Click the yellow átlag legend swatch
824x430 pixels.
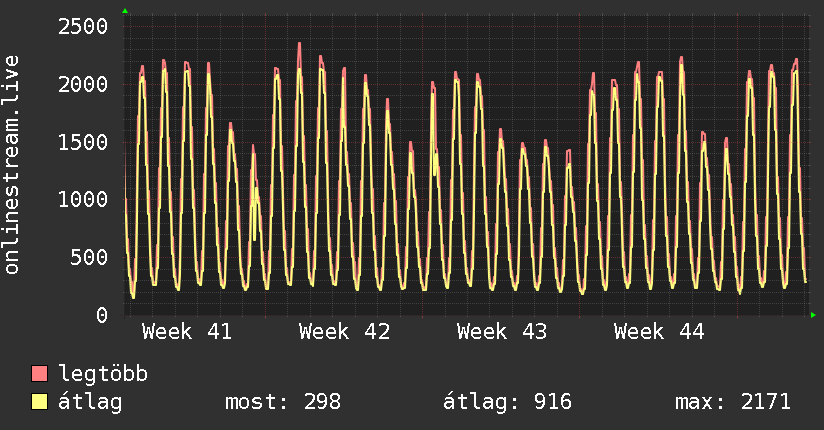40,402
